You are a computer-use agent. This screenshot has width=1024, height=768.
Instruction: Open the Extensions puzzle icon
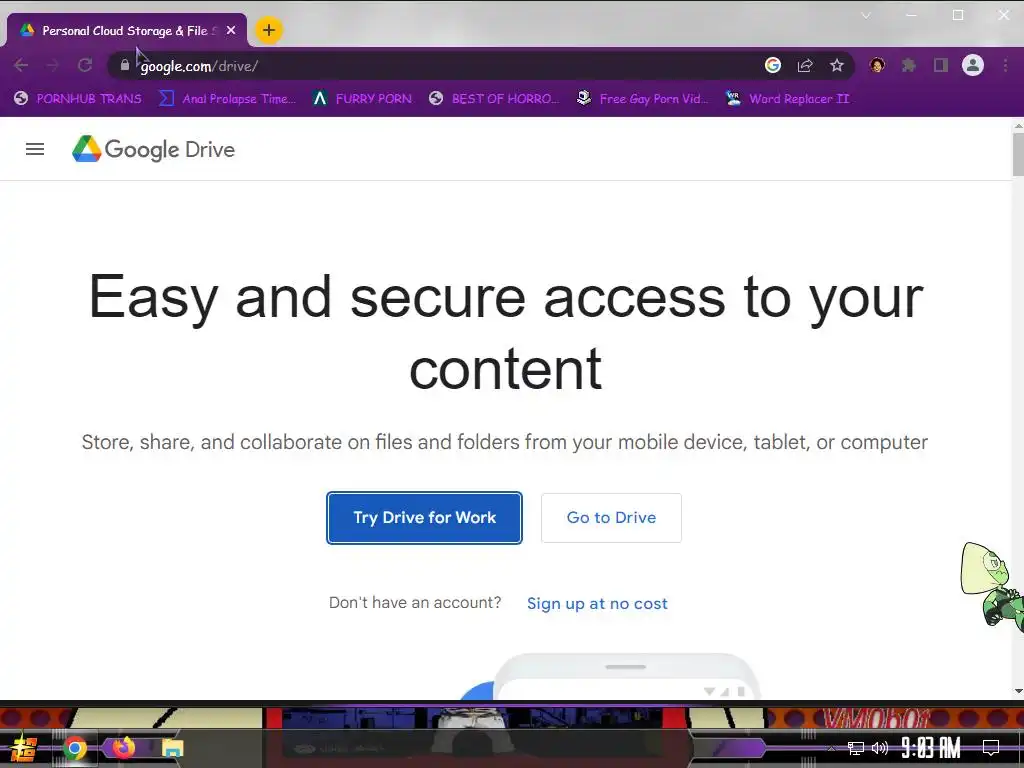click(x=908, y=65)
